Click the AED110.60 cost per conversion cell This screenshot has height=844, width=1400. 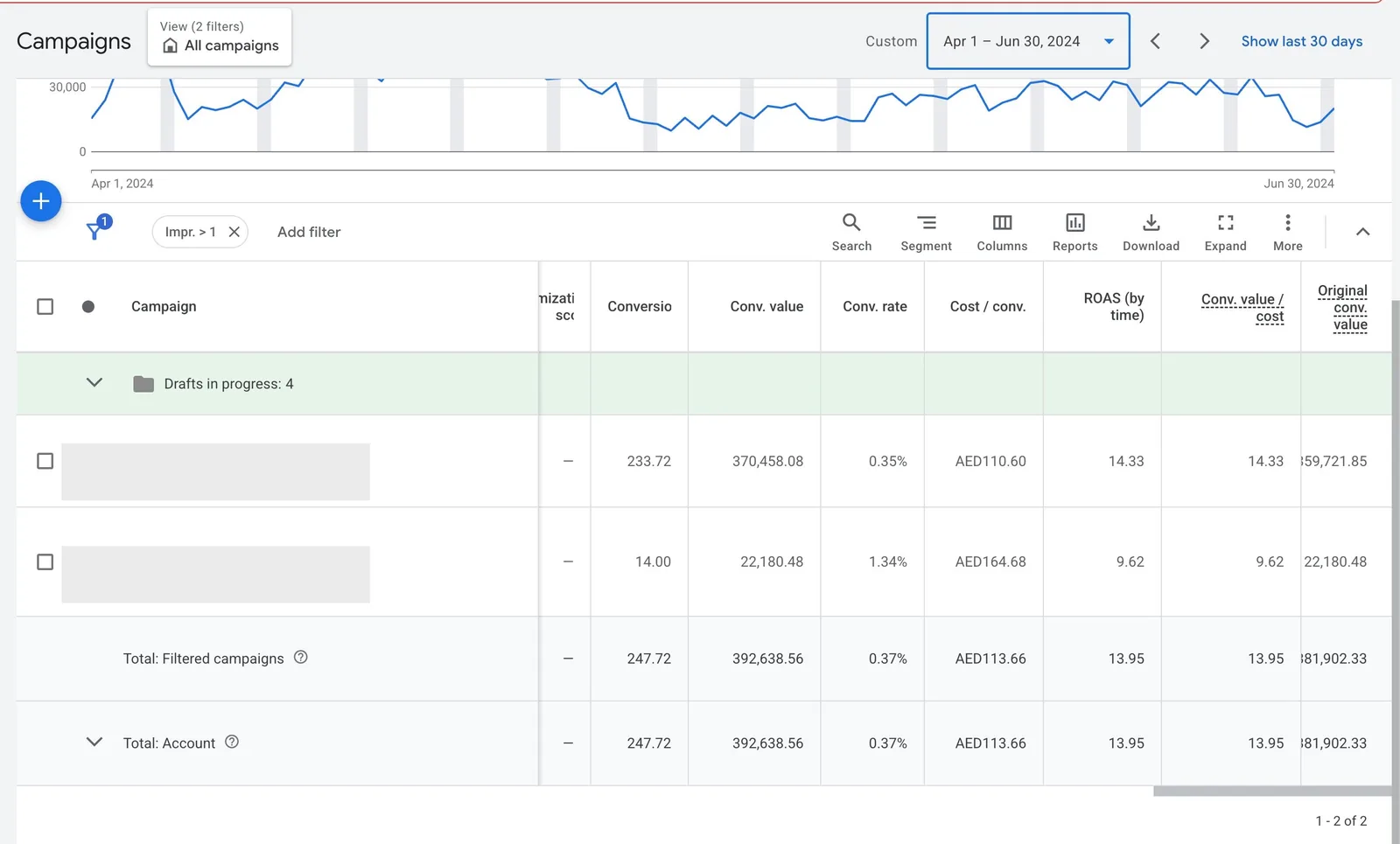(990, 461)
